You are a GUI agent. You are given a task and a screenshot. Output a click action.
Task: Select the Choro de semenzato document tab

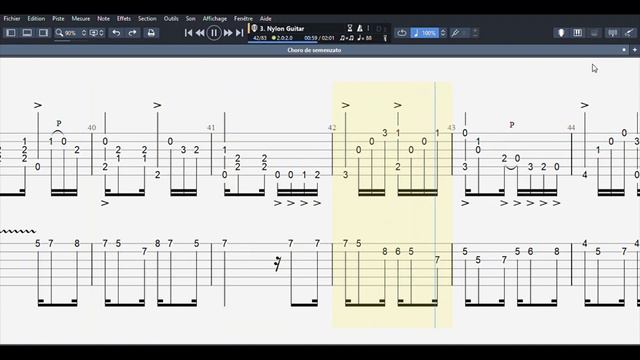click(314, 50)
